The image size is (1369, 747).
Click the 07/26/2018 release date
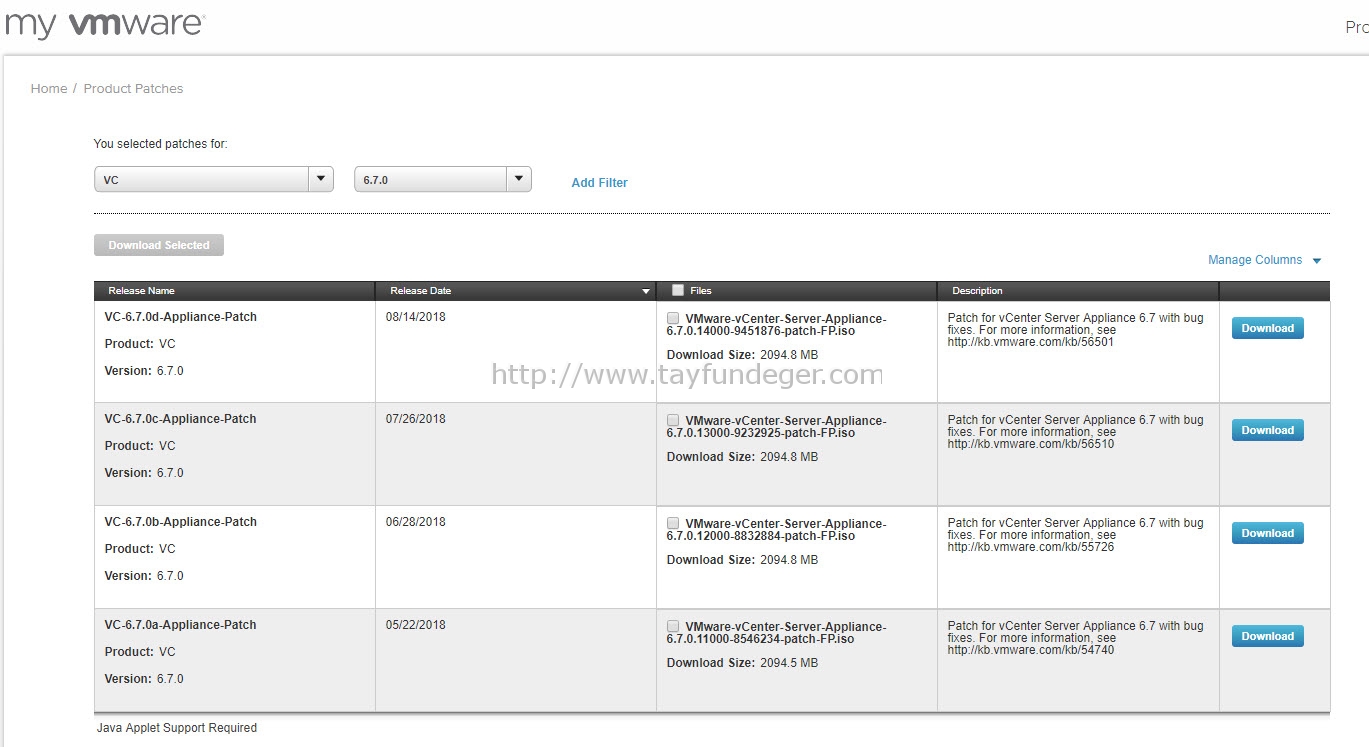point(415,419)
